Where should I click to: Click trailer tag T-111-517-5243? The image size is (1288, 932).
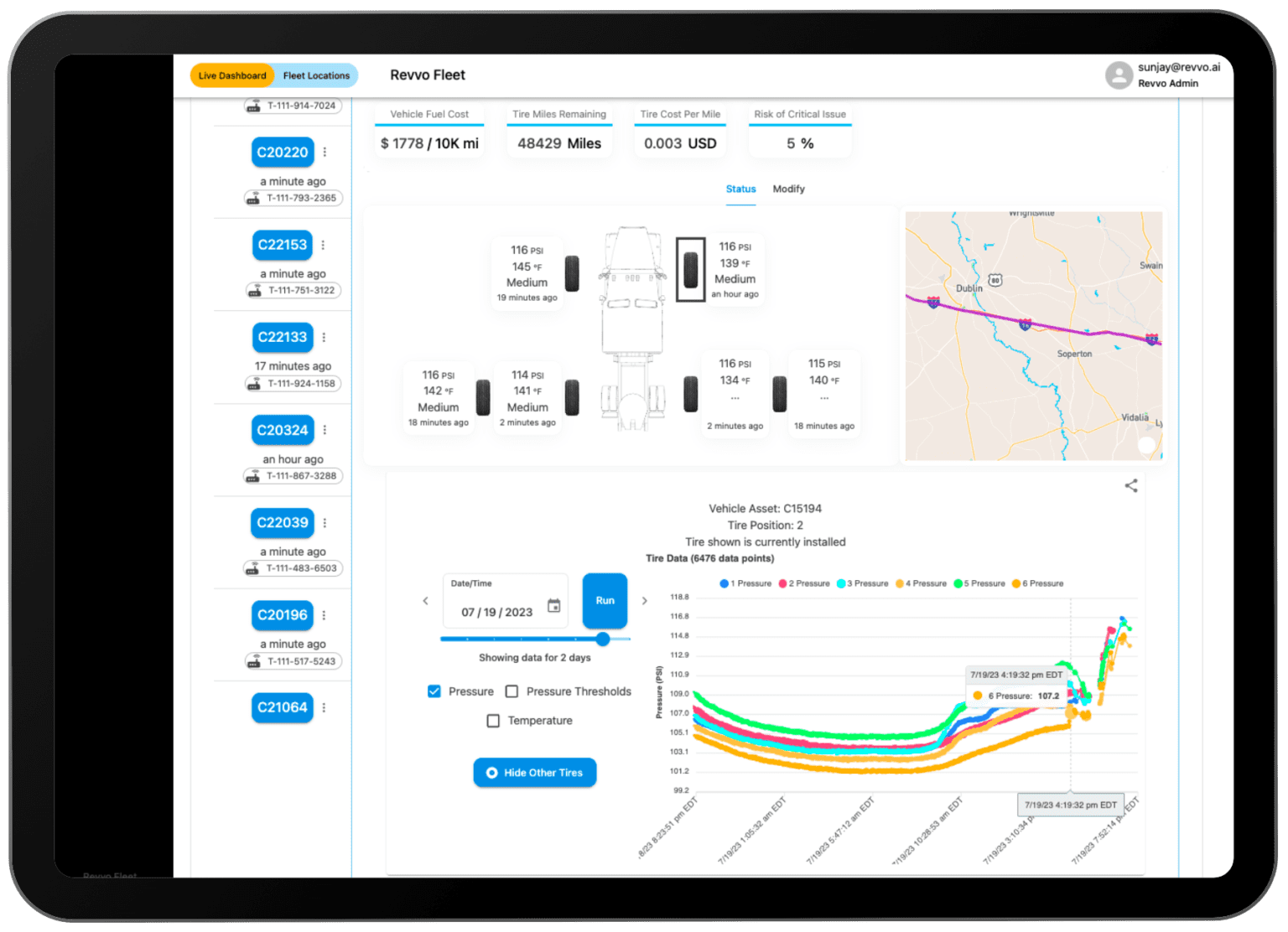click(293, 661)
